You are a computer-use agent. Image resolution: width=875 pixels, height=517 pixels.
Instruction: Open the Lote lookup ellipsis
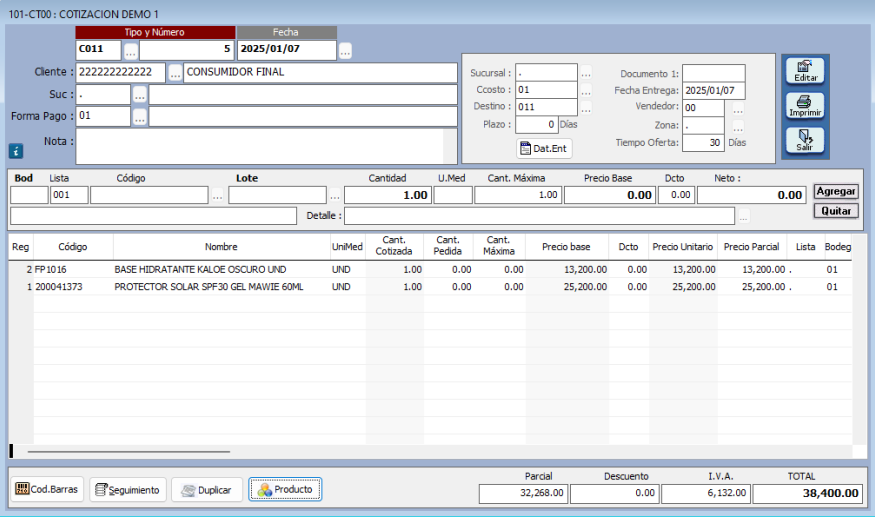[334, 195]
